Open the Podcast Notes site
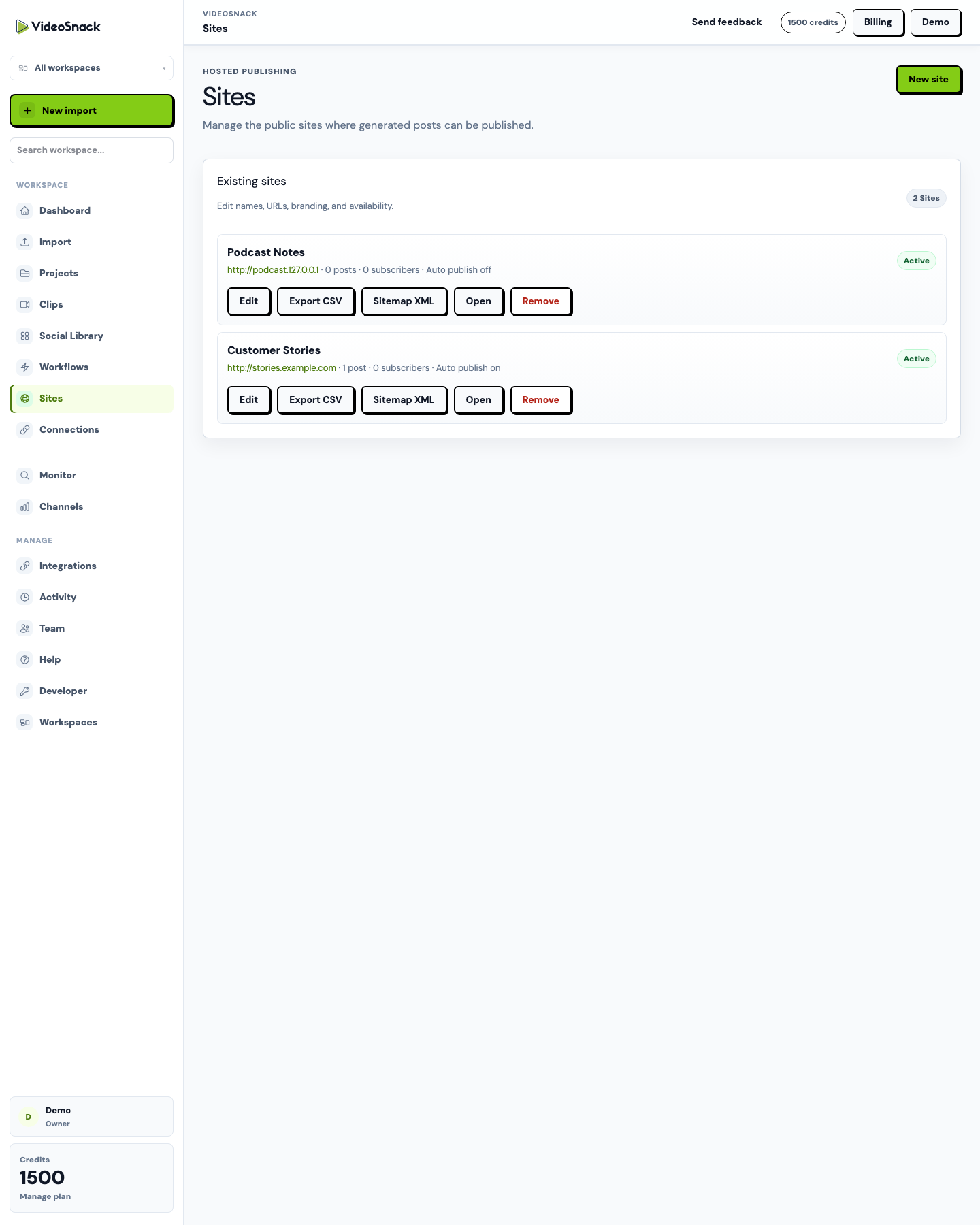Image resolution: width=980 pixels, height=1225 pixels. click(x=478, y=301)
